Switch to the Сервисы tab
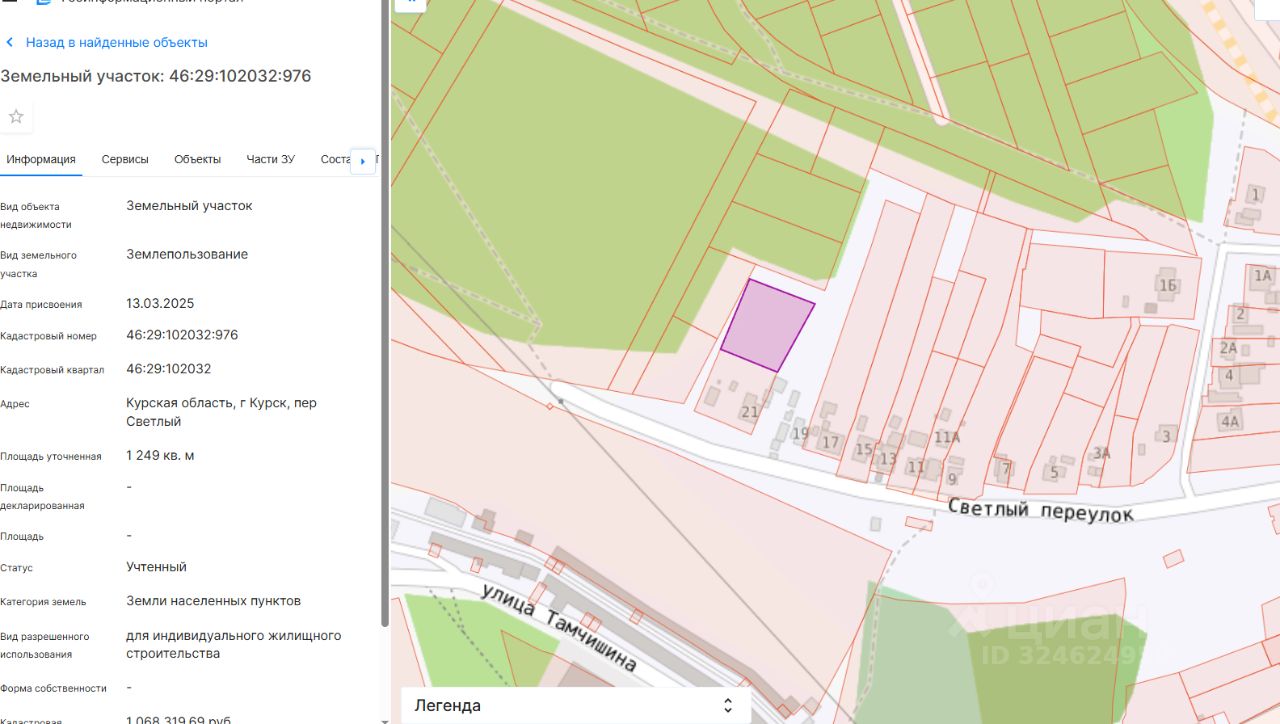 (x=125, y=160)
